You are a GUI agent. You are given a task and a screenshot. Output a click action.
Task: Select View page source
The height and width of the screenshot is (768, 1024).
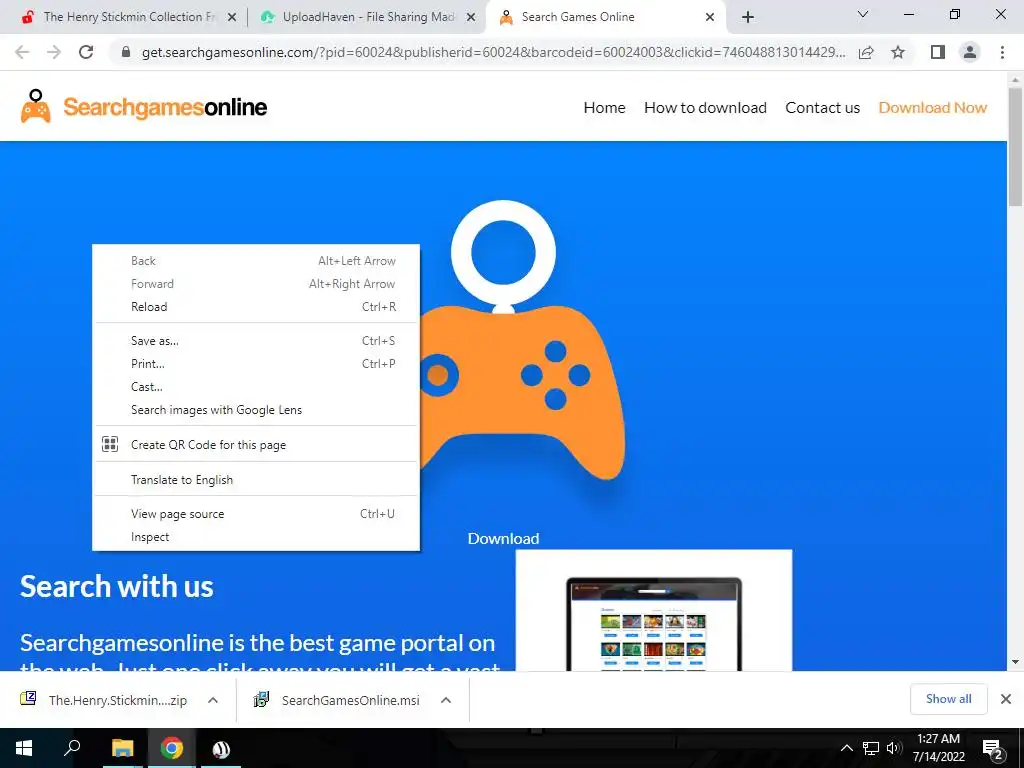pyautogui.click(x=256, y=514)
